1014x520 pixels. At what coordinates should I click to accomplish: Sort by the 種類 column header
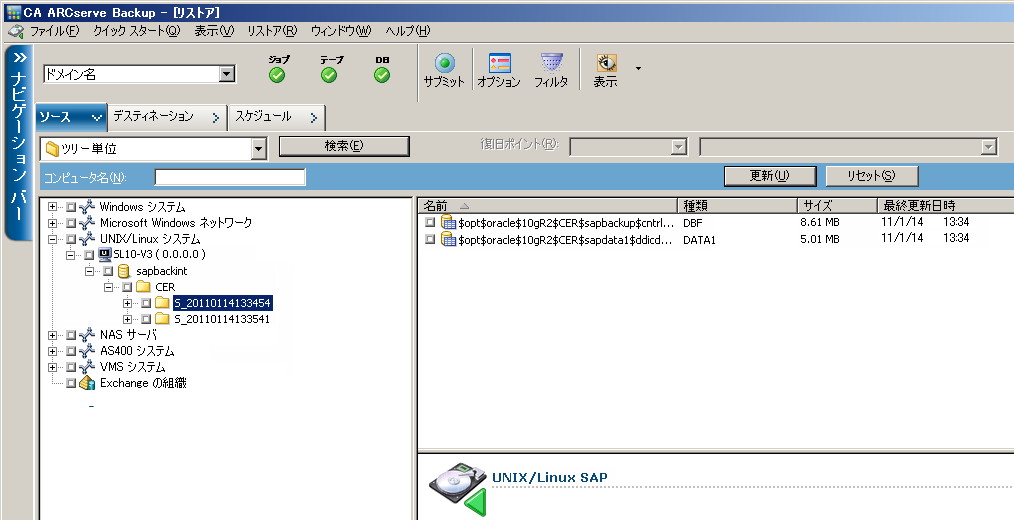737,206
